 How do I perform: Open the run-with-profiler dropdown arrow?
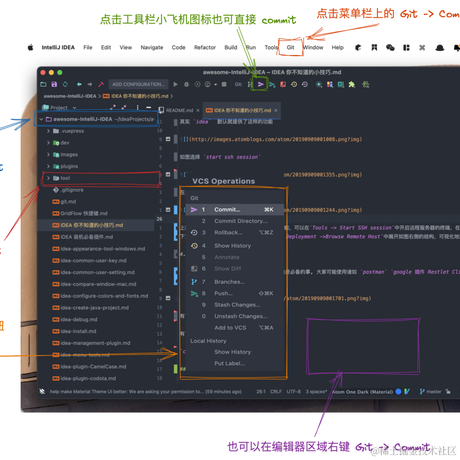pyautogui.click(x=216, y=85)
